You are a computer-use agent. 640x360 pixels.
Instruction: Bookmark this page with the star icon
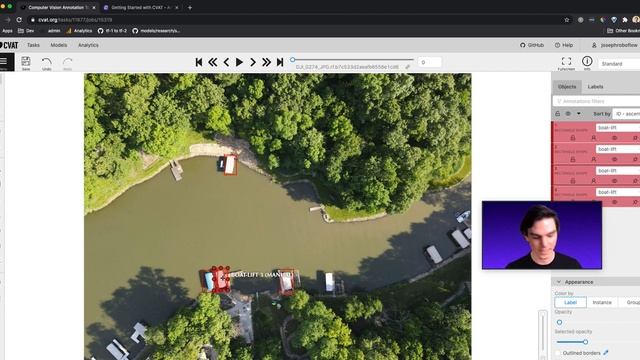(567, 20)
